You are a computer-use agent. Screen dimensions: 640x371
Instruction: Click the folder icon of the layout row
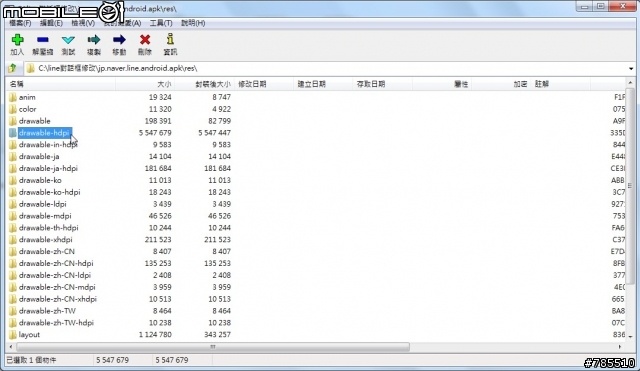click(13, 334)
